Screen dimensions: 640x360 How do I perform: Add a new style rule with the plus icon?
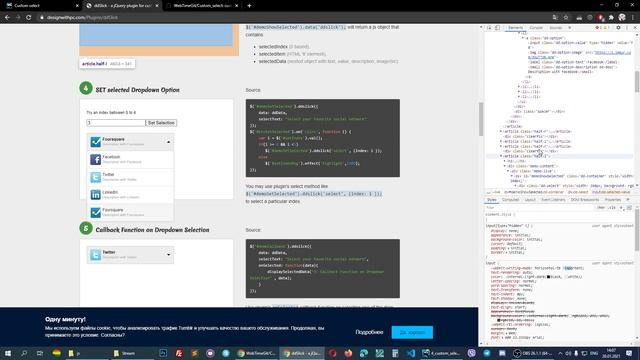pos(621,208)
